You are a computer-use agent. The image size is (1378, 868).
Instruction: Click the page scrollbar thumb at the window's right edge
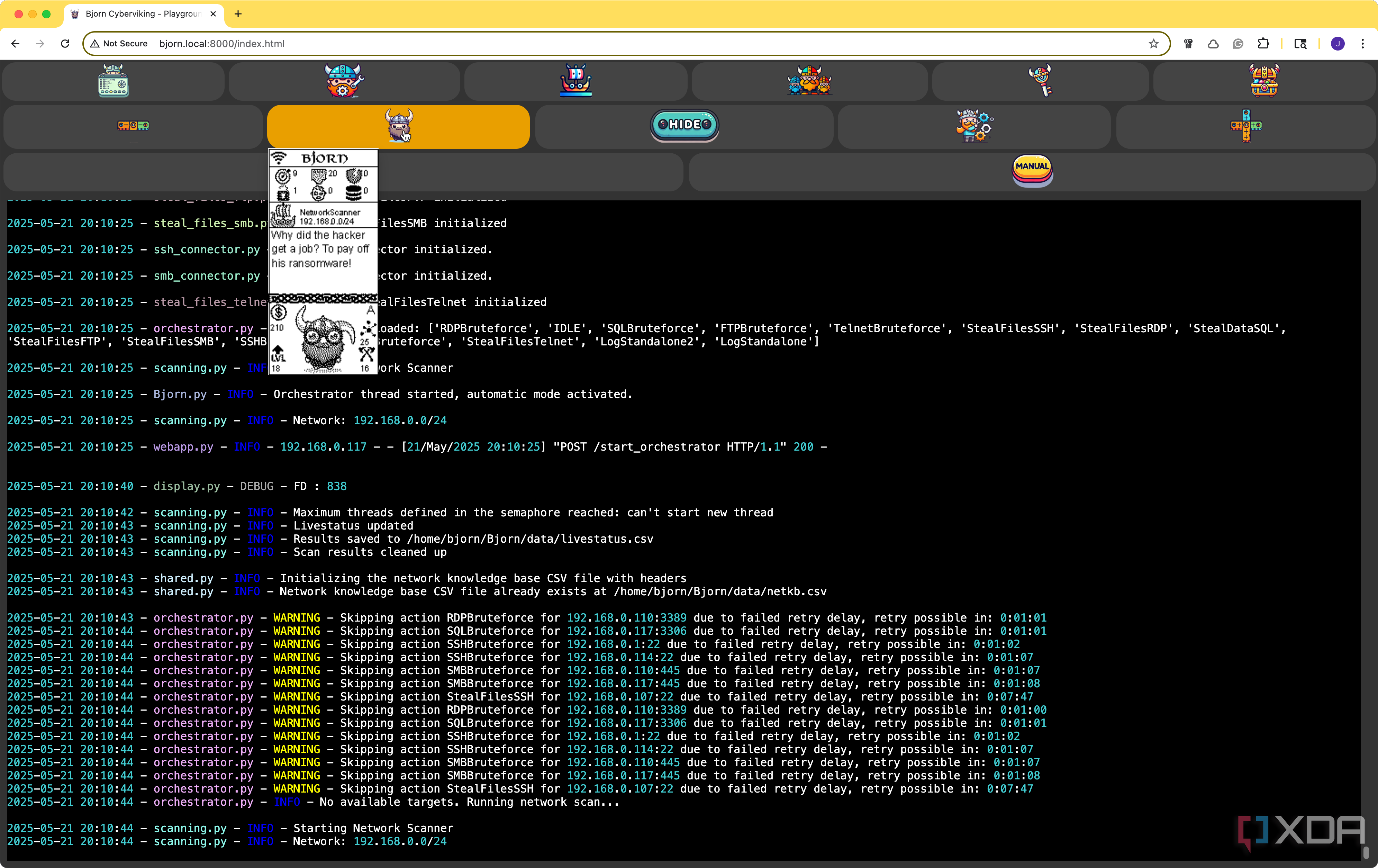(x=1366, y=852)
